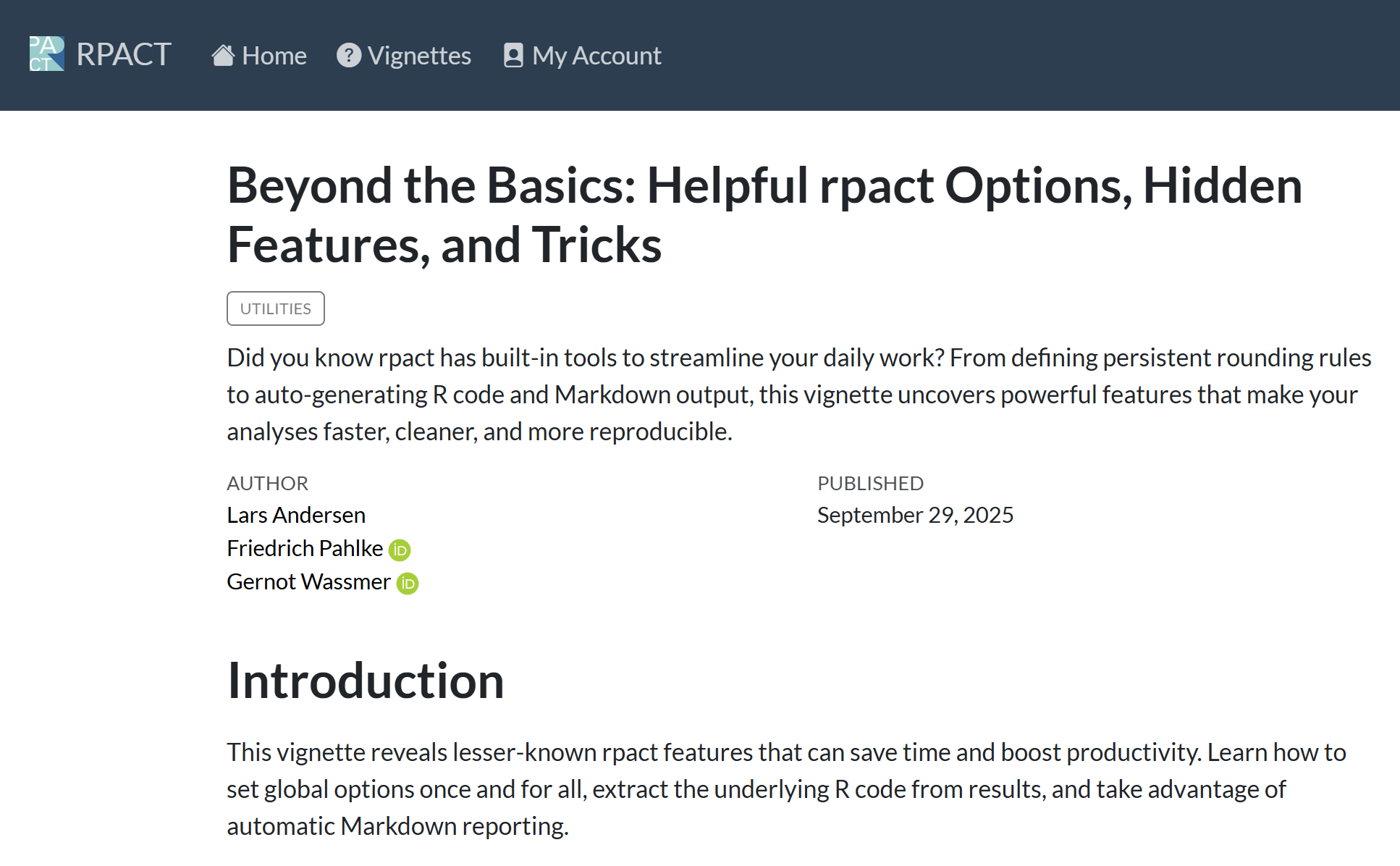
Task: Click the PUBLISHED label
Action: click(x=870, y=483)
